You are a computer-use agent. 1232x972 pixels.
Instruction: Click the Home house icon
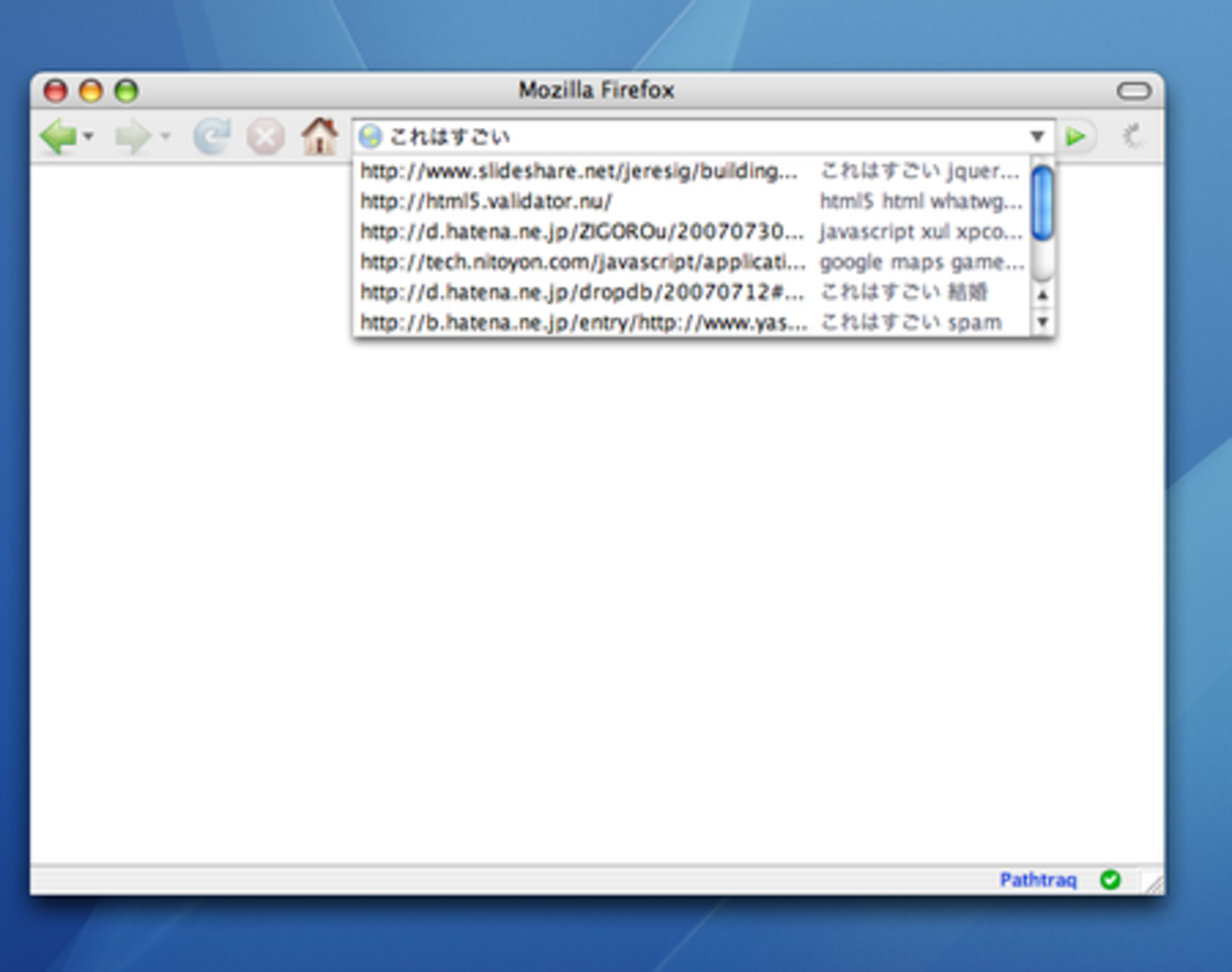point(319,135)
